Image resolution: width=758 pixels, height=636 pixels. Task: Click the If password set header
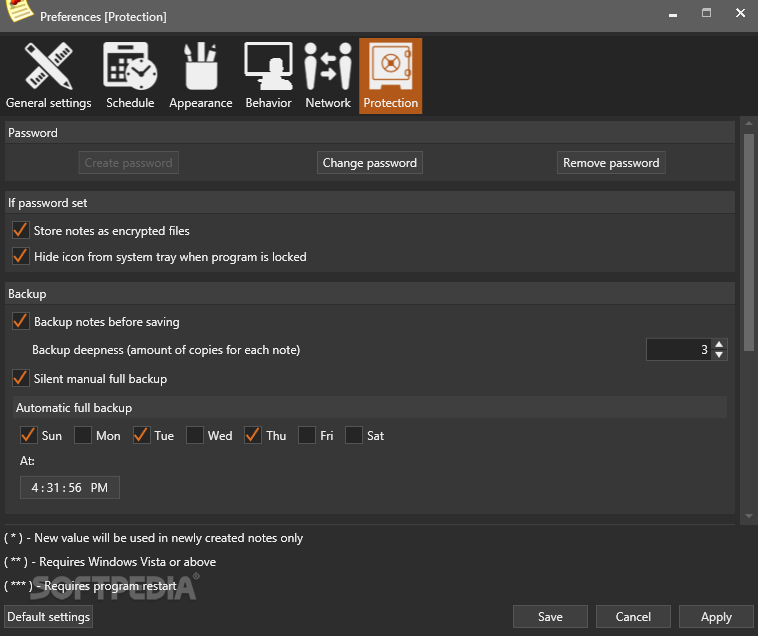pos(370,202)
